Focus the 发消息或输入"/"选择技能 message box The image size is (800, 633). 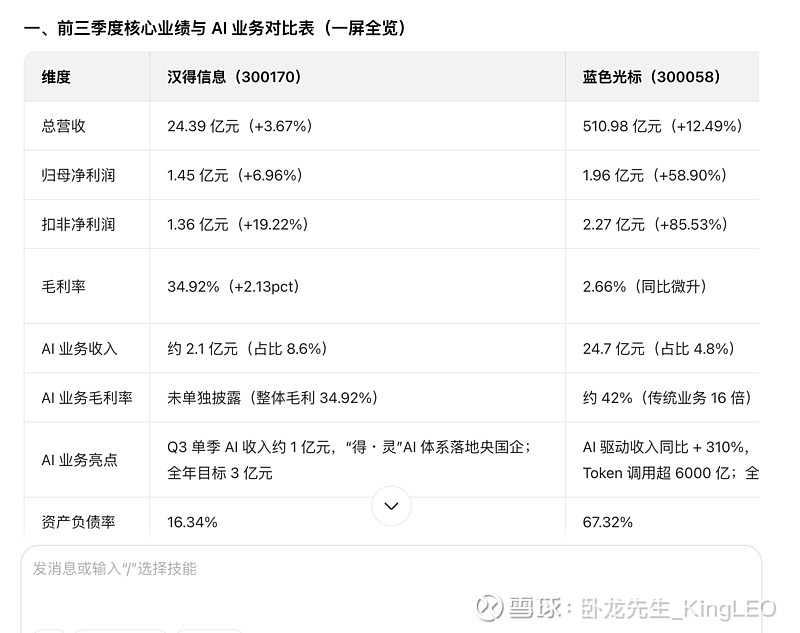pos(391,589)
